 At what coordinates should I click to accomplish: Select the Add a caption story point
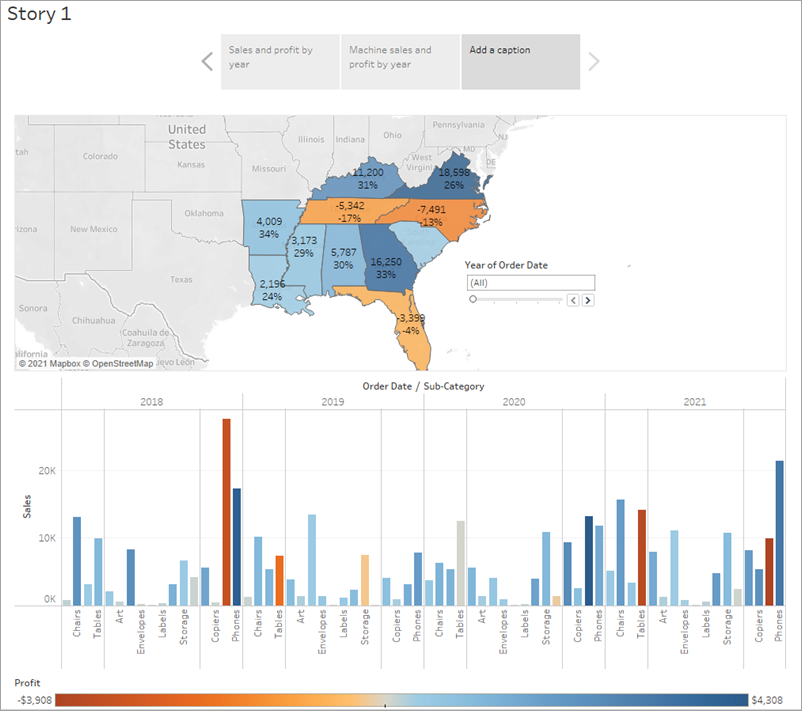tap(520, 61)
